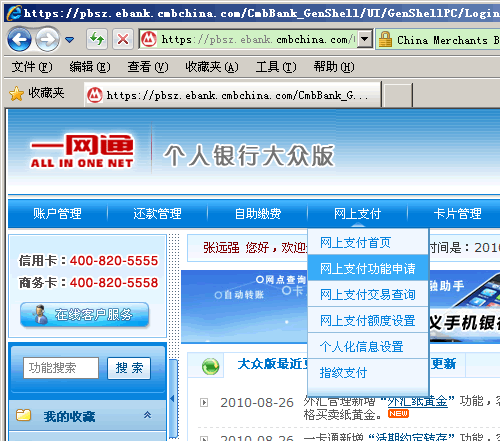Open the 文件(F) menu
Screen dimensions: 500x441
32,67
